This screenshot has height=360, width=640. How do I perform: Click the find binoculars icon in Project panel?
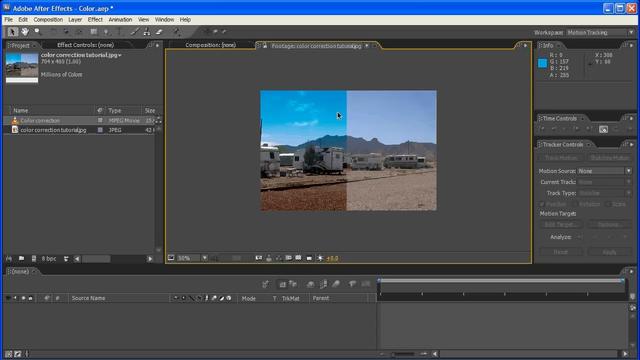(x=9, y=259)
